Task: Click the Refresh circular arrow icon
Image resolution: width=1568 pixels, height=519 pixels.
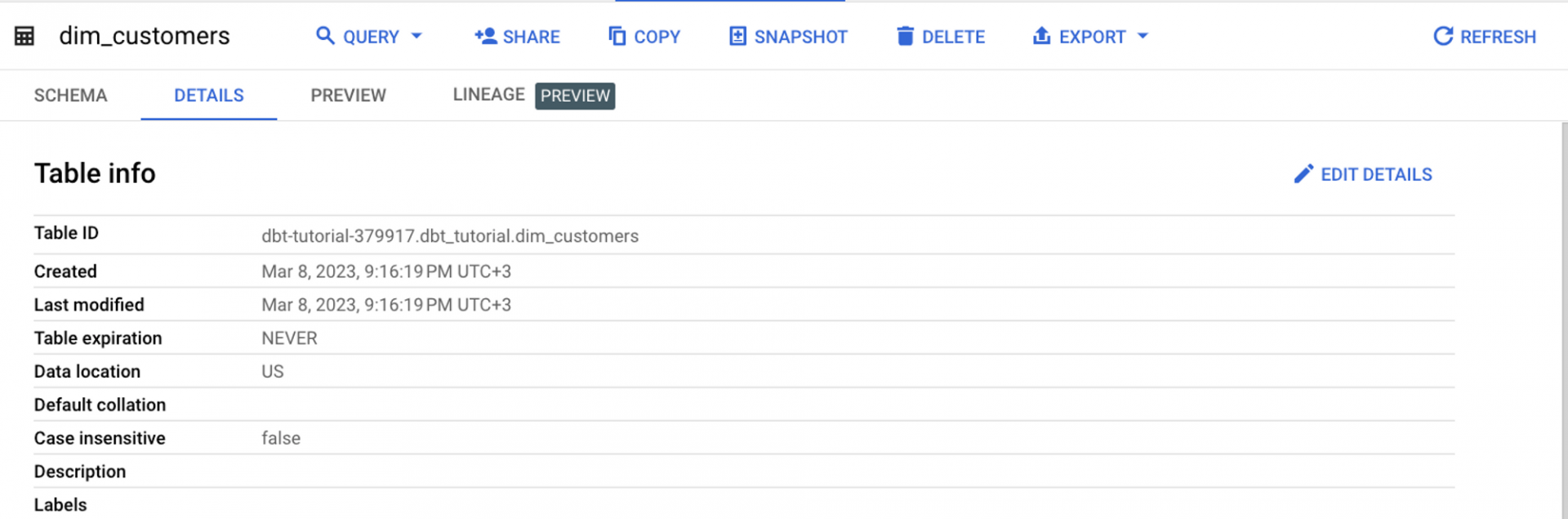Action: pyautogui.click(x=1443, y=36)
